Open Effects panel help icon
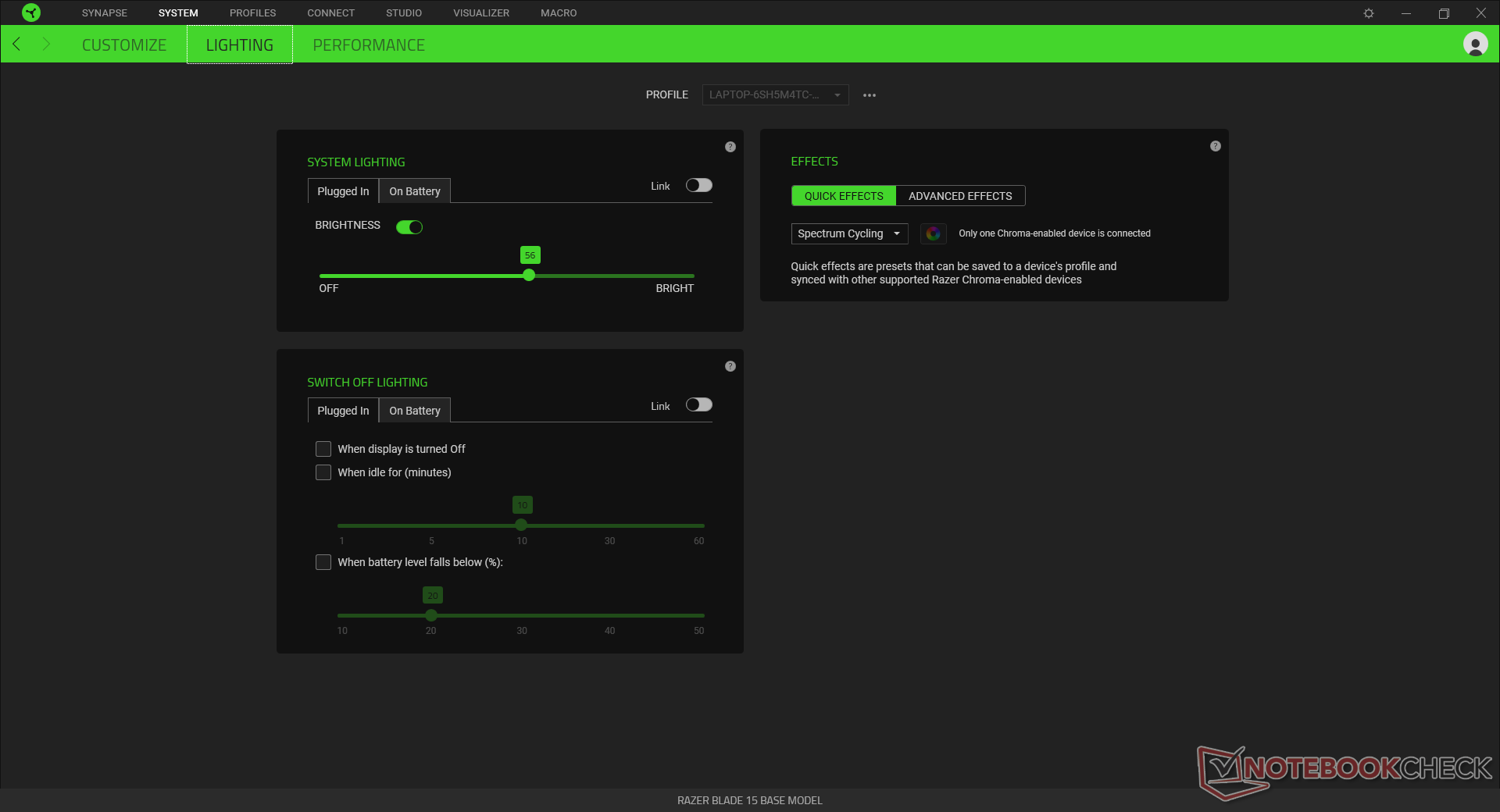The height and width of the screenshot is (812, 1500). (x=1216, y=146)
